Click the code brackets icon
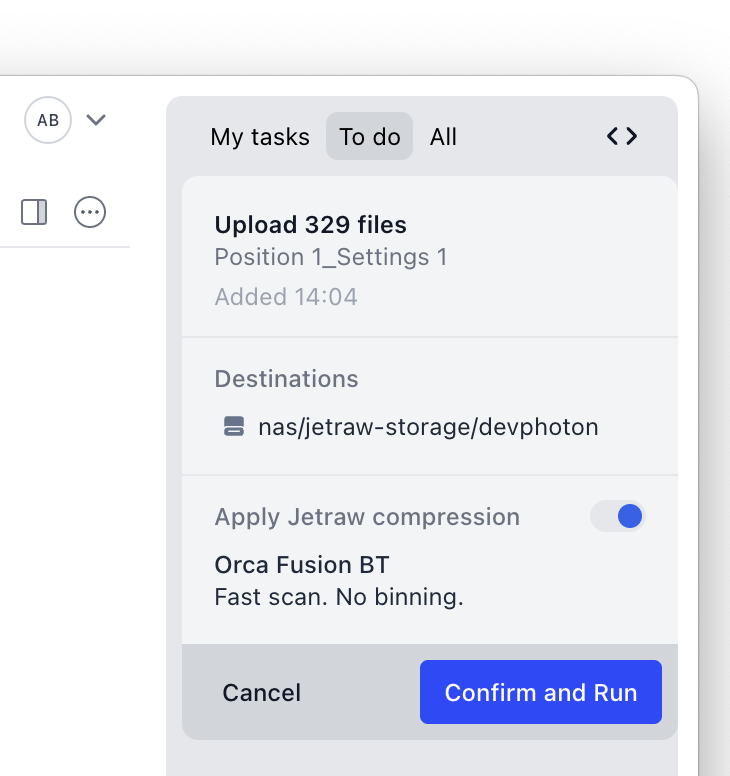Image resolution: width=730 pixels, height=776 pixels. (622, 137)
